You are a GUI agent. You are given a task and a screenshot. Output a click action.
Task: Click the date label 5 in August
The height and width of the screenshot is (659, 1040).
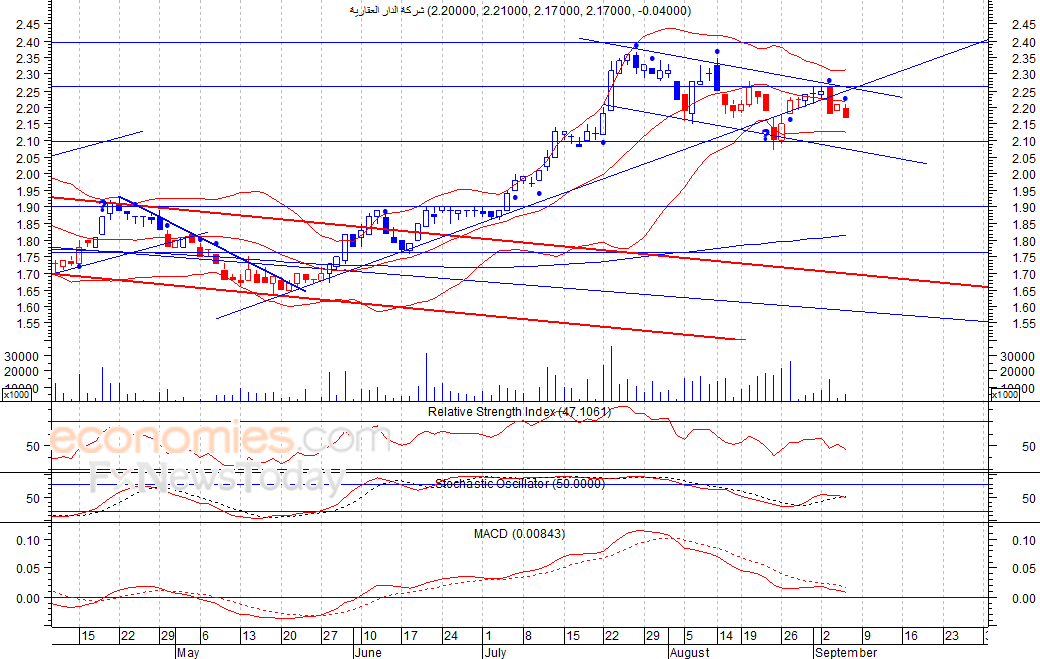click(x=689, y=636)
